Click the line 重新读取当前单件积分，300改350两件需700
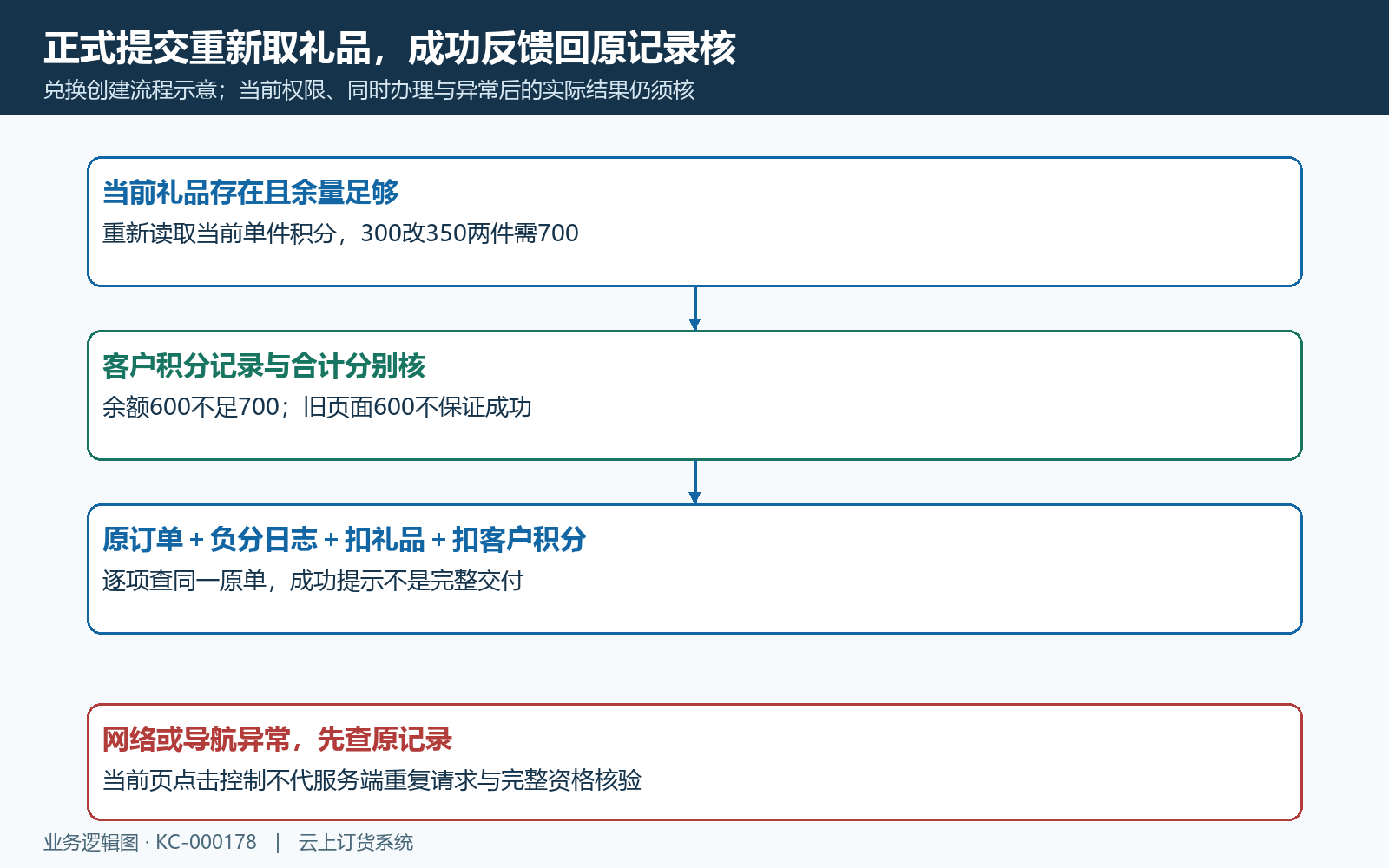 pos(340,233)
